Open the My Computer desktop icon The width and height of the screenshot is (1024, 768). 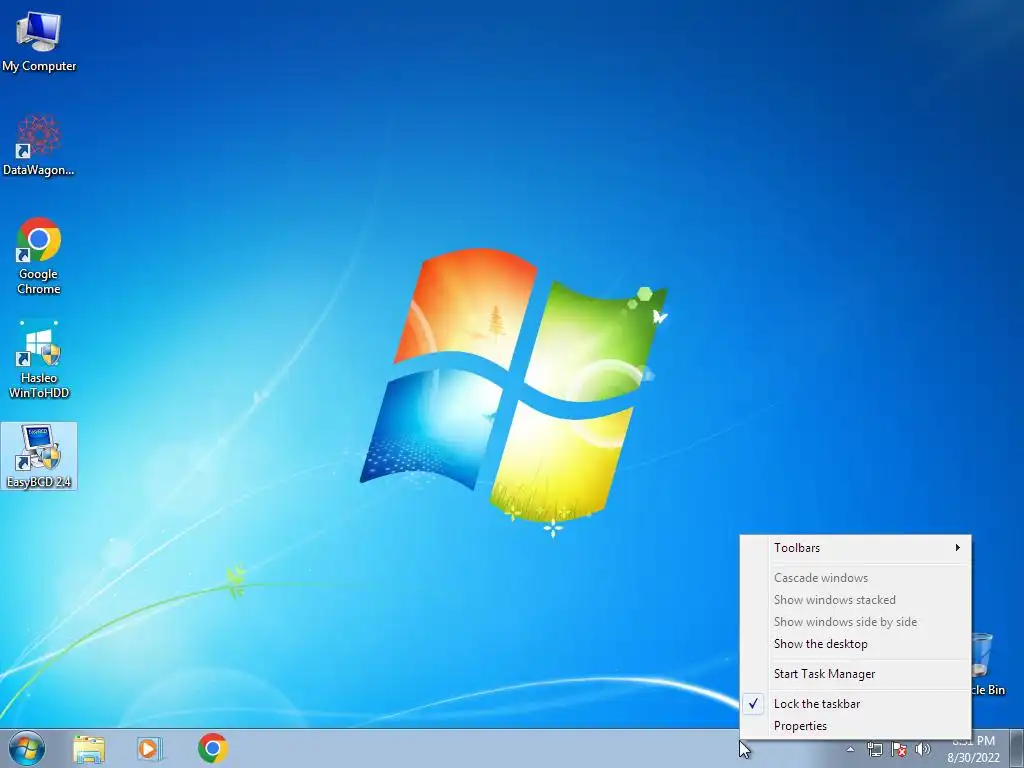click(x=39, y=42)
